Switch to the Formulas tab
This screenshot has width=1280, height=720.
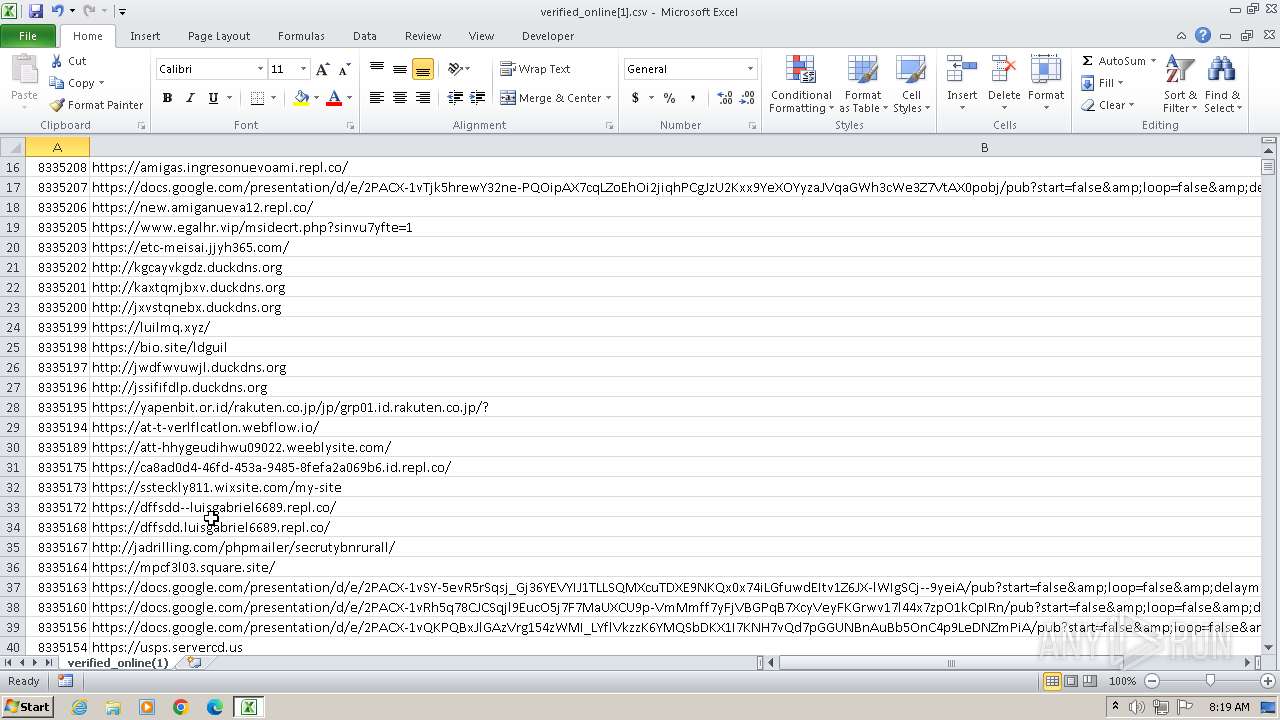(x=301, y=36)
